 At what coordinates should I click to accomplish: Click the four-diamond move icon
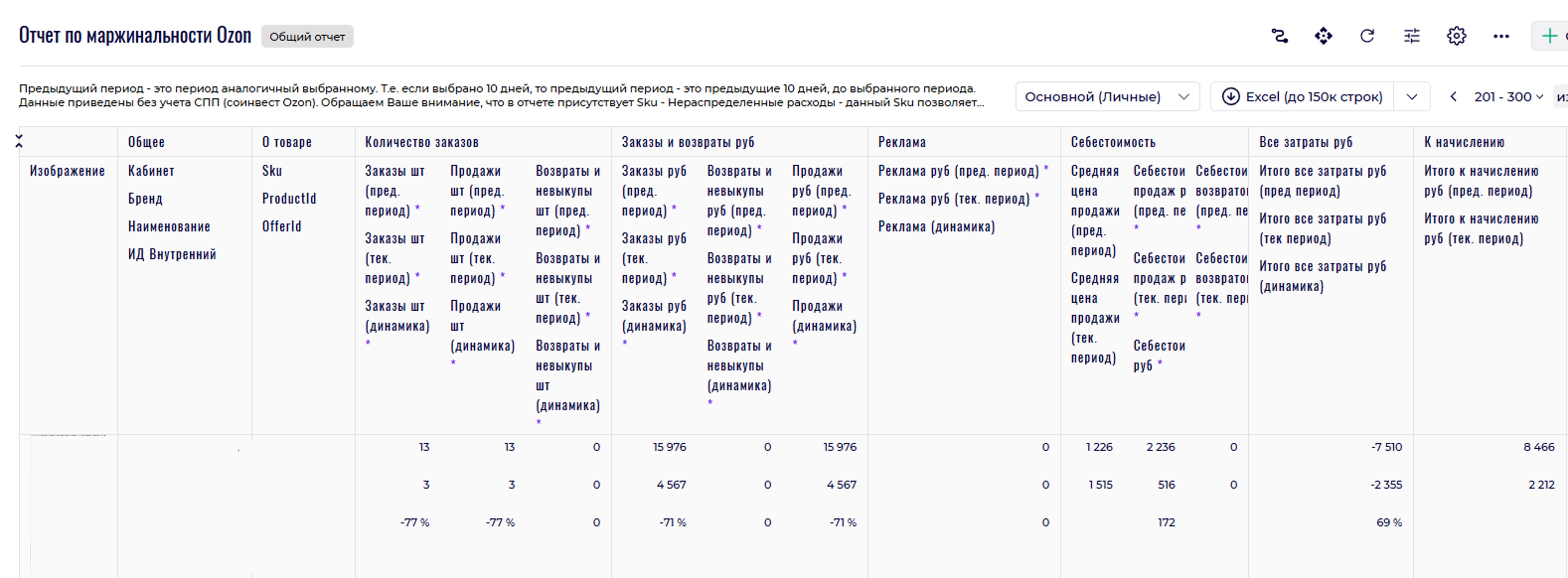pos(1323,36)
